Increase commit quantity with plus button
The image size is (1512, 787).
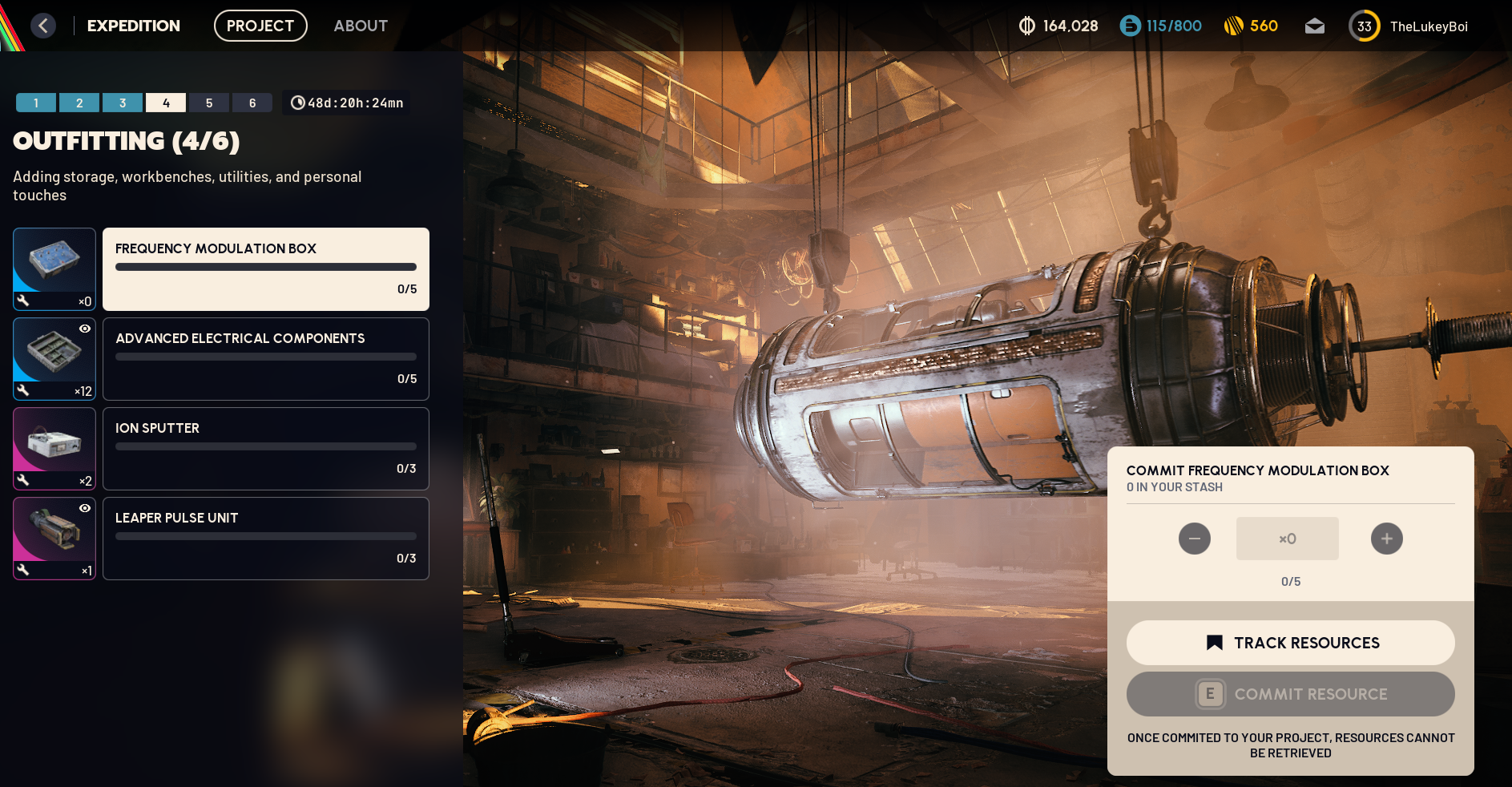(1387, 539)
